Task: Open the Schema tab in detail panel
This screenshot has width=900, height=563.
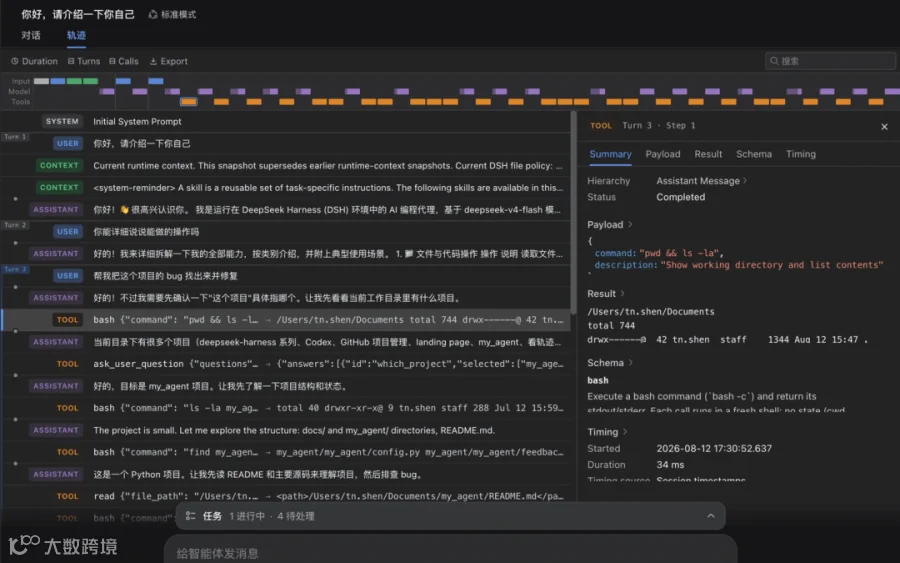Action: (x=754, y=154)
